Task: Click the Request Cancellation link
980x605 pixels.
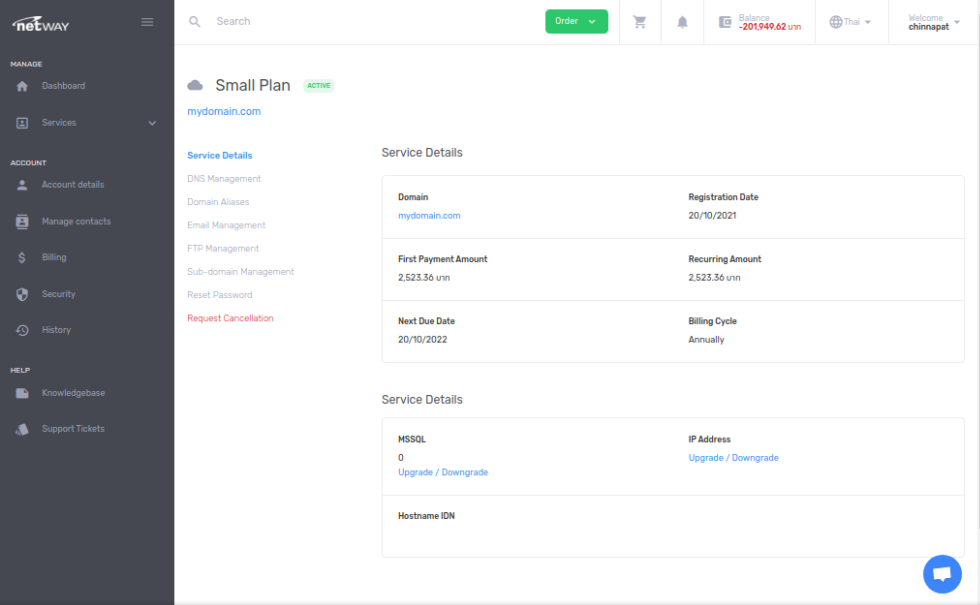Action: coord(230,318)
